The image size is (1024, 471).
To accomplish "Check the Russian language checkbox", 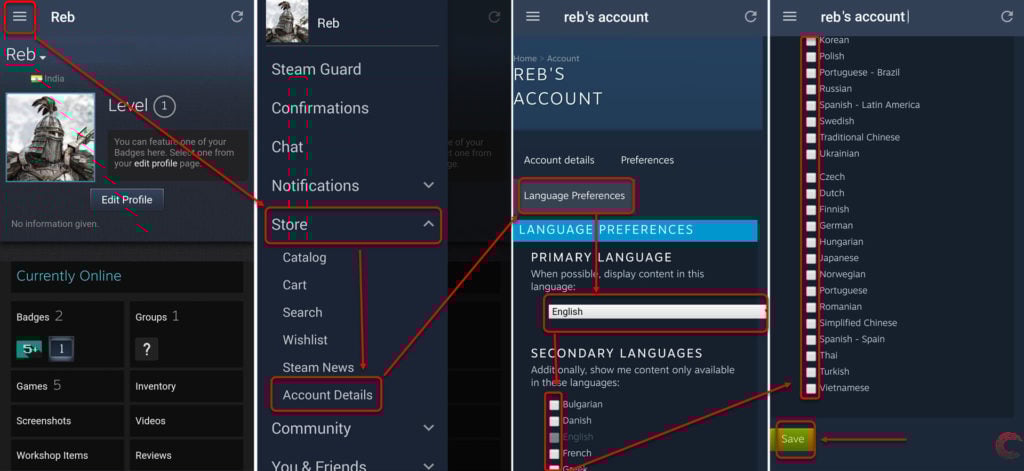I will (x=810, y=89).
